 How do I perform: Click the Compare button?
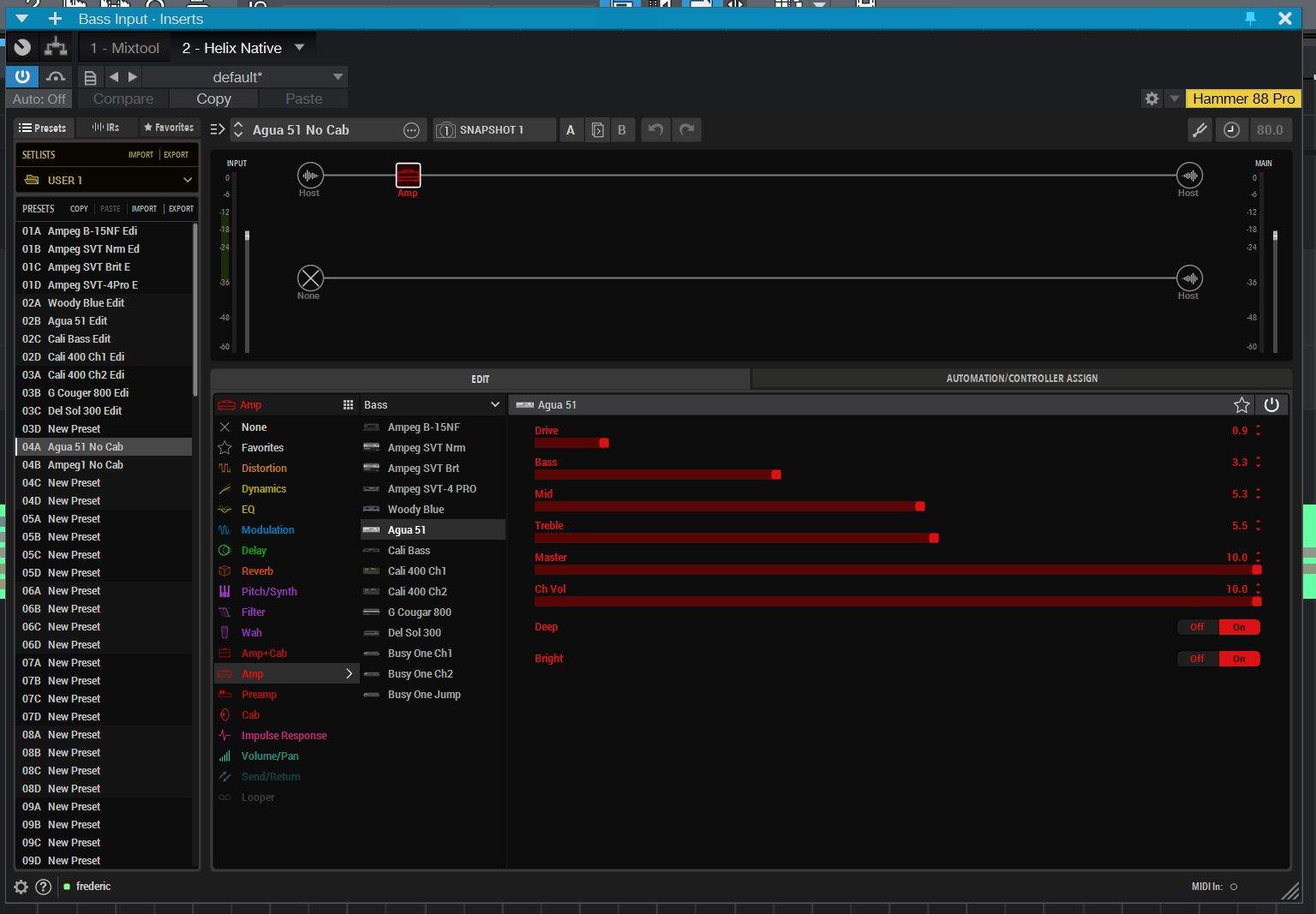(123, 99)
